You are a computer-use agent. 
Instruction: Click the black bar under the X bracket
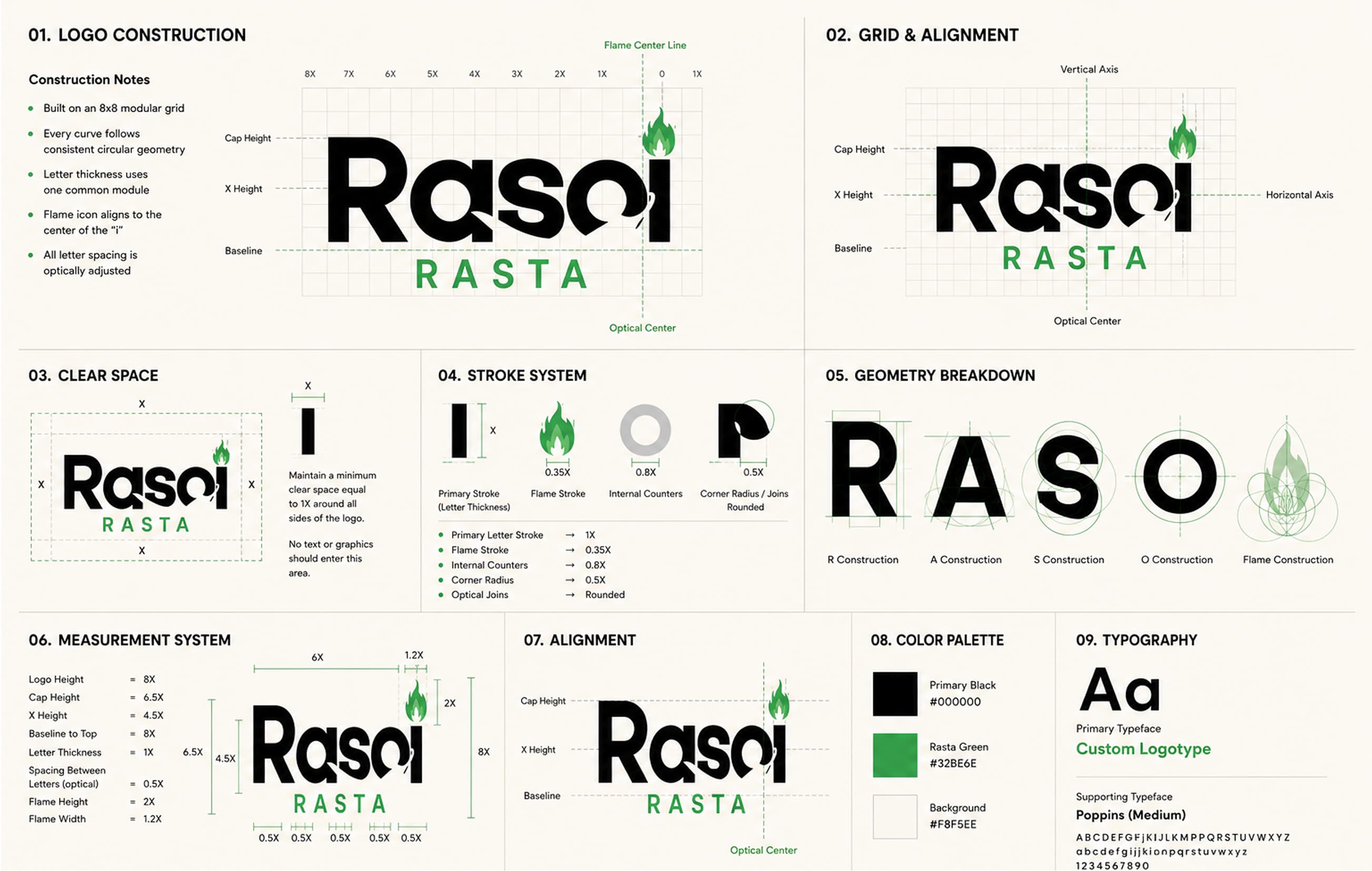308,432
